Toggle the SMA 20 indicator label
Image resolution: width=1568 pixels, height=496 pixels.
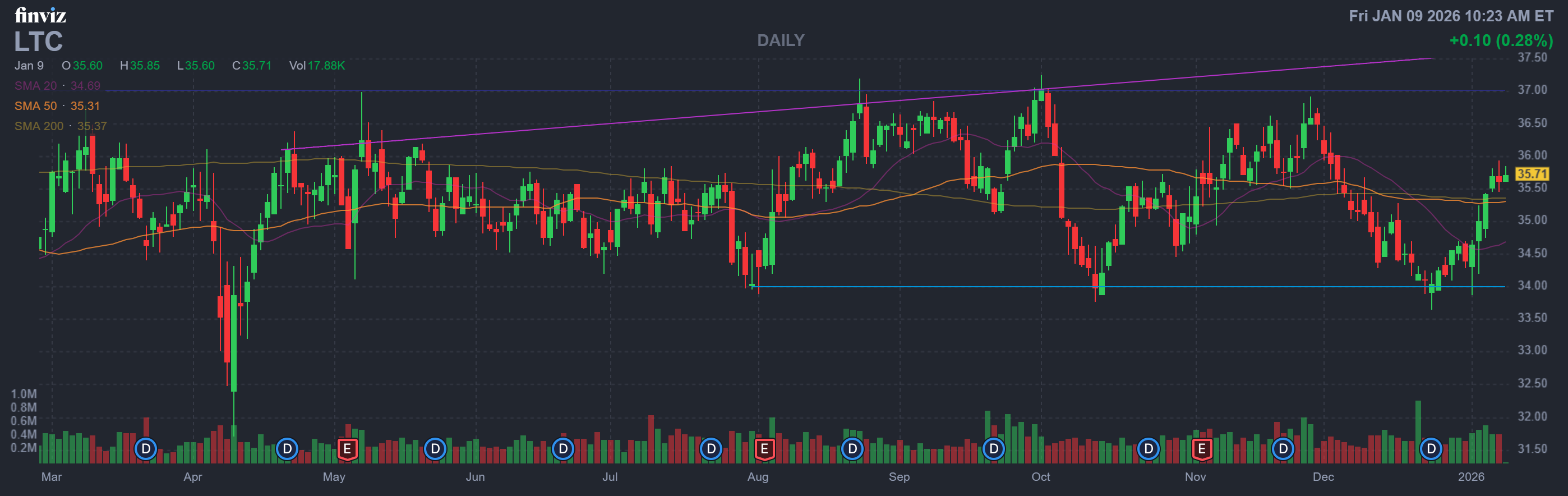(x=57, y=86)
